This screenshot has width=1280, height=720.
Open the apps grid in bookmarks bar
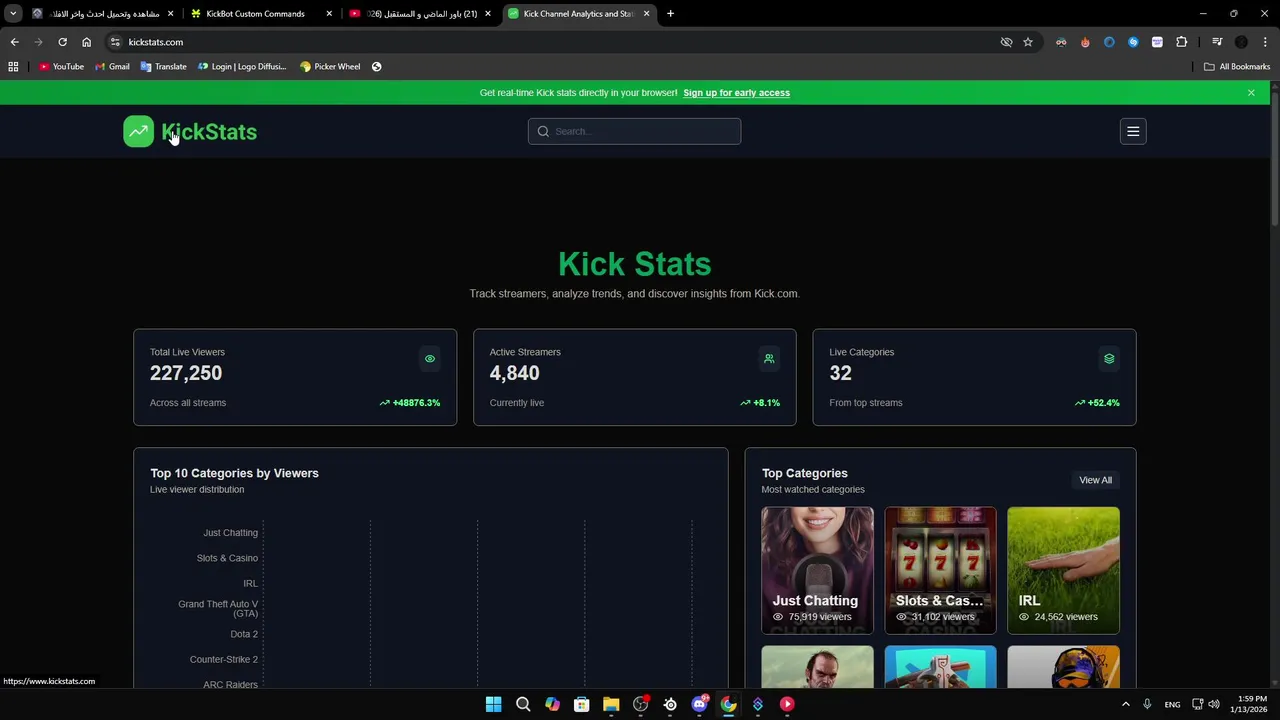click(13, 67)
